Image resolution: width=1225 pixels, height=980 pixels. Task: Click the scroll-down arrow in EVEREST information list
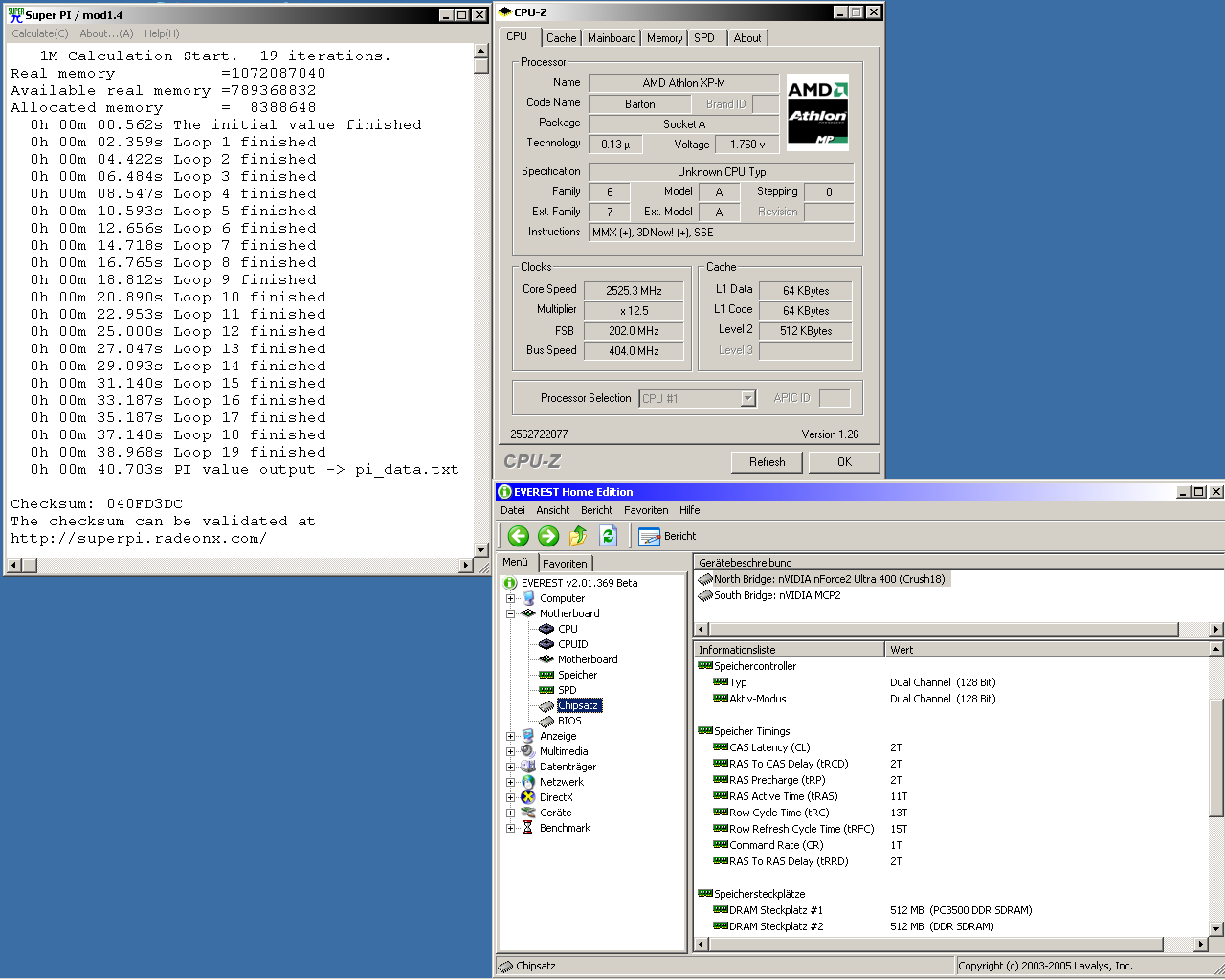click(1216, 928)
